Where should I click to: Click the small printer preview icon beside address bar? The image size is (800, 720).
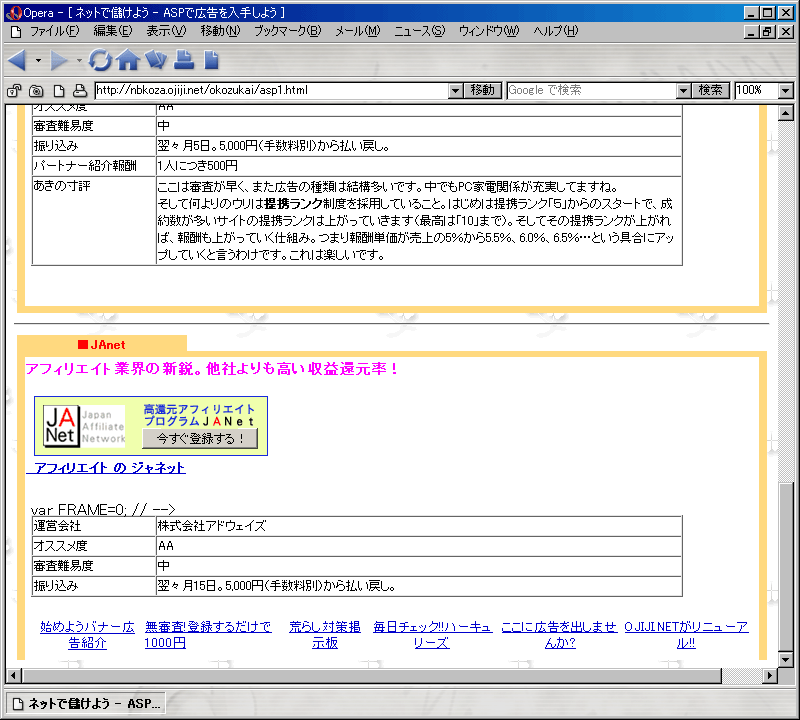80,91
